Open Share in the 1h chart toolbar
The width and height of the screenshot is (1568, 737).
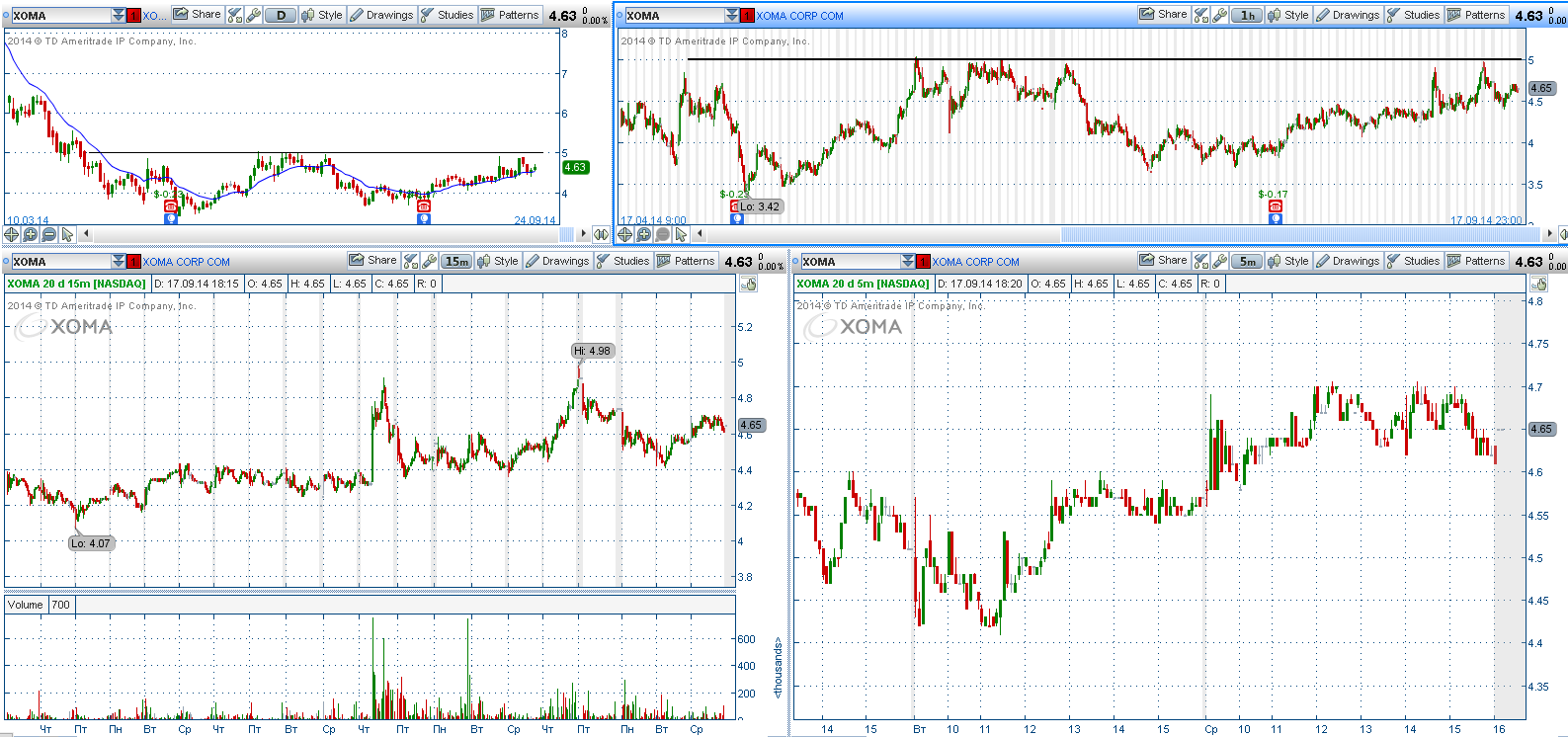1164,15
